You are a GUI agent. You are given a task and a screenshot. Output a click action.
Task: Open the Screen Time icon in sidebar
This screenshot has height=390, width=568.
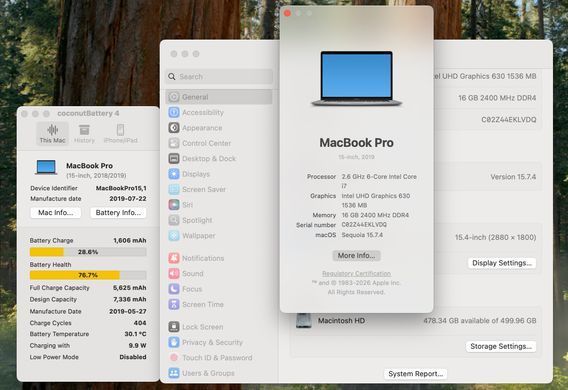point(174,304)
